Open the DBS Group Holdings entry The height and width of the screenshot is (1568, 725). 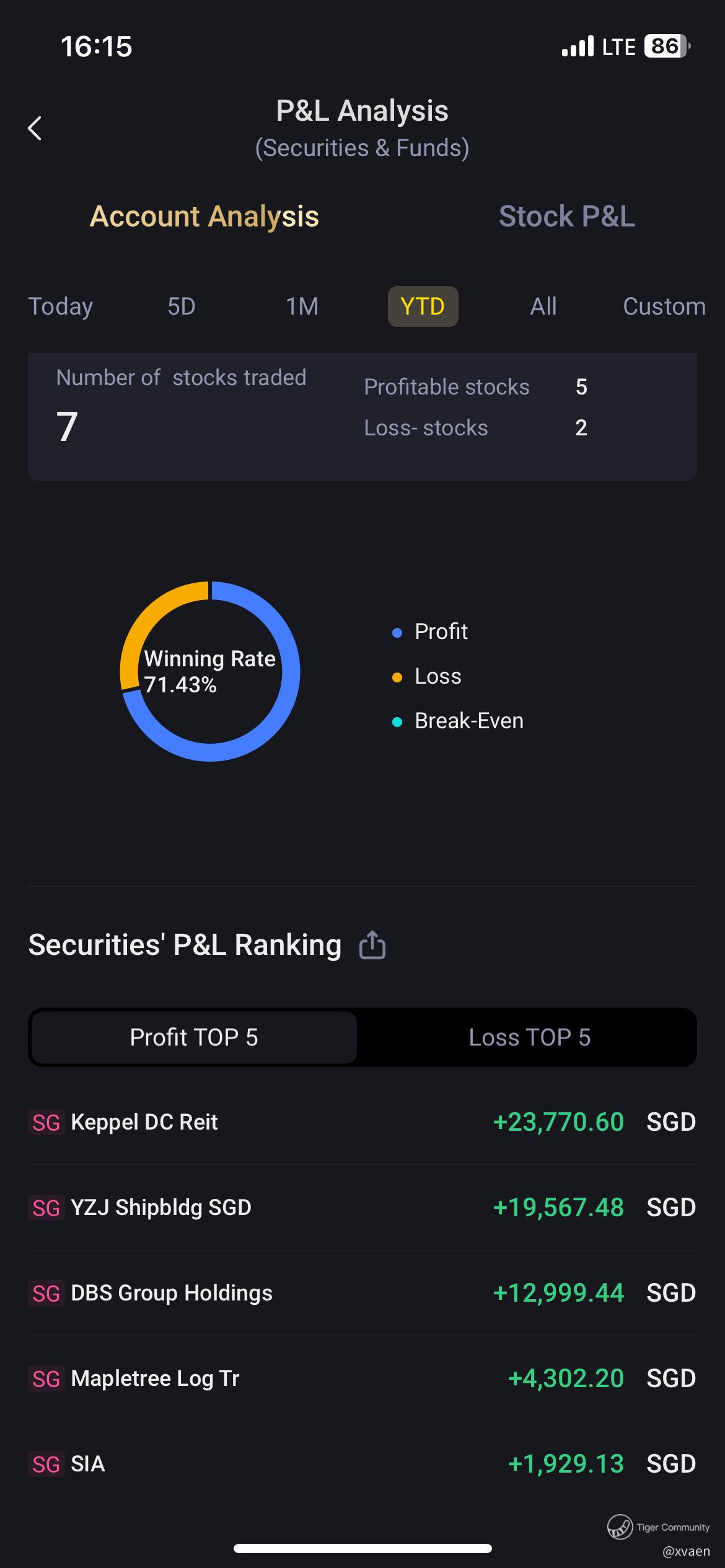(362, 1293)
